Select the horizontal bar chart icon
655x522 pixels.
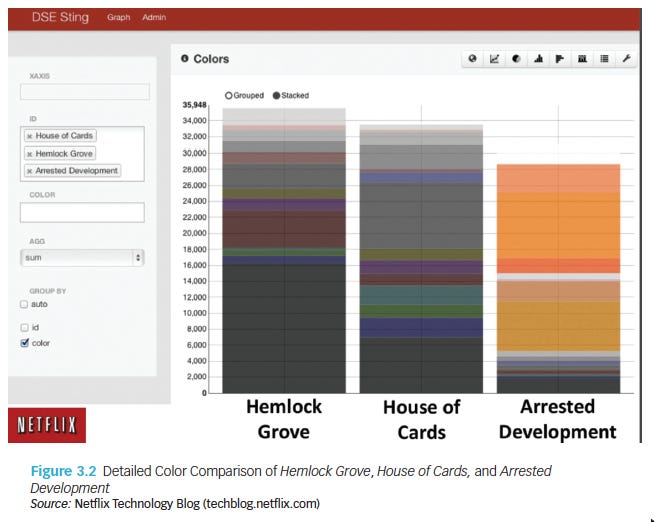click(x=560, y=59)
